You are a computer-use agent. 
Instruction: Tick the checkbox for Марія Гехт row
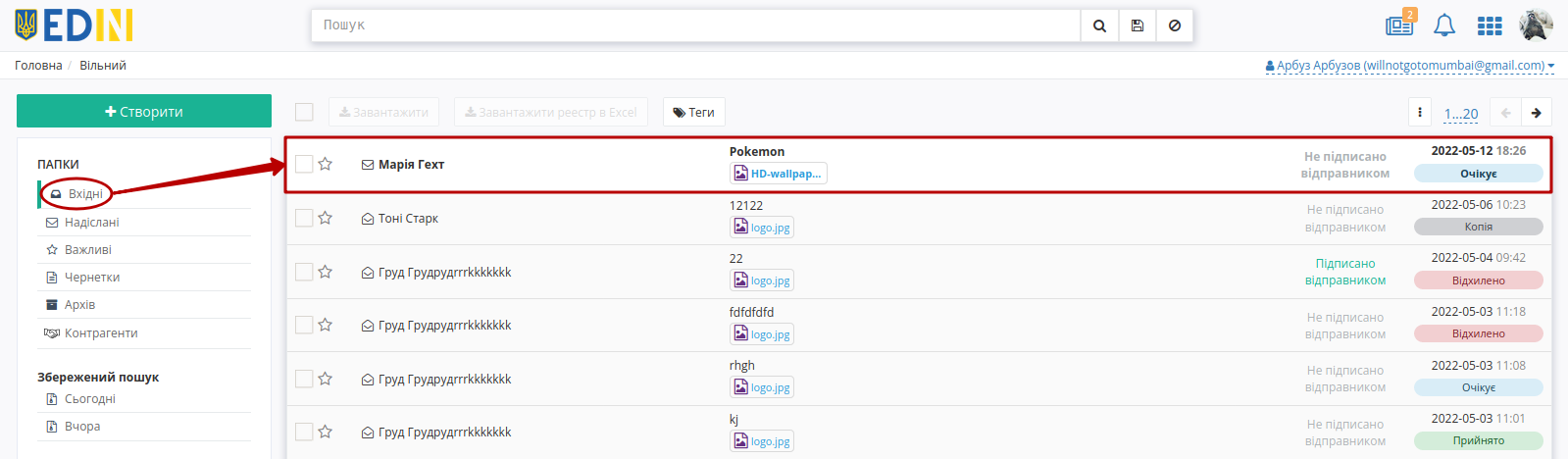click(304, 164)
